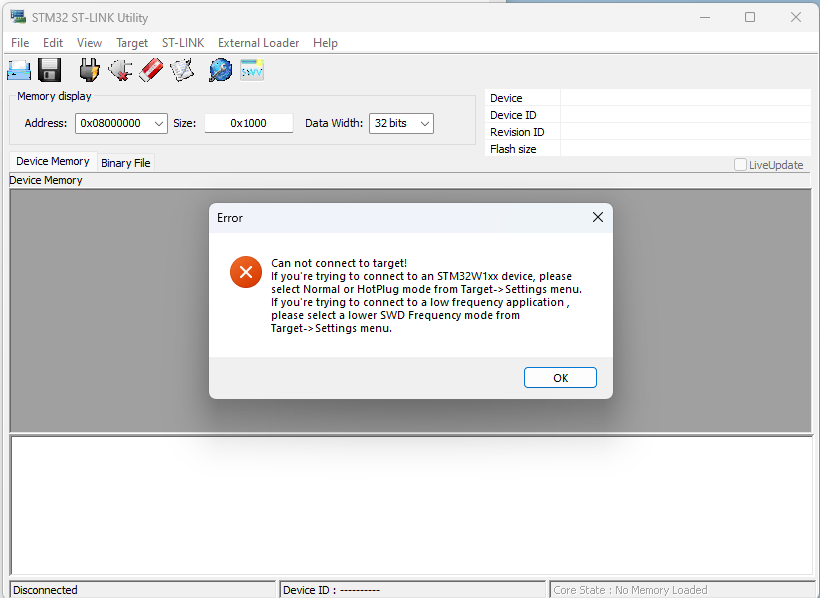The height and width of the screenshot is (598, 820).
Task: Click inside the log output area
Action: (411, 506)
